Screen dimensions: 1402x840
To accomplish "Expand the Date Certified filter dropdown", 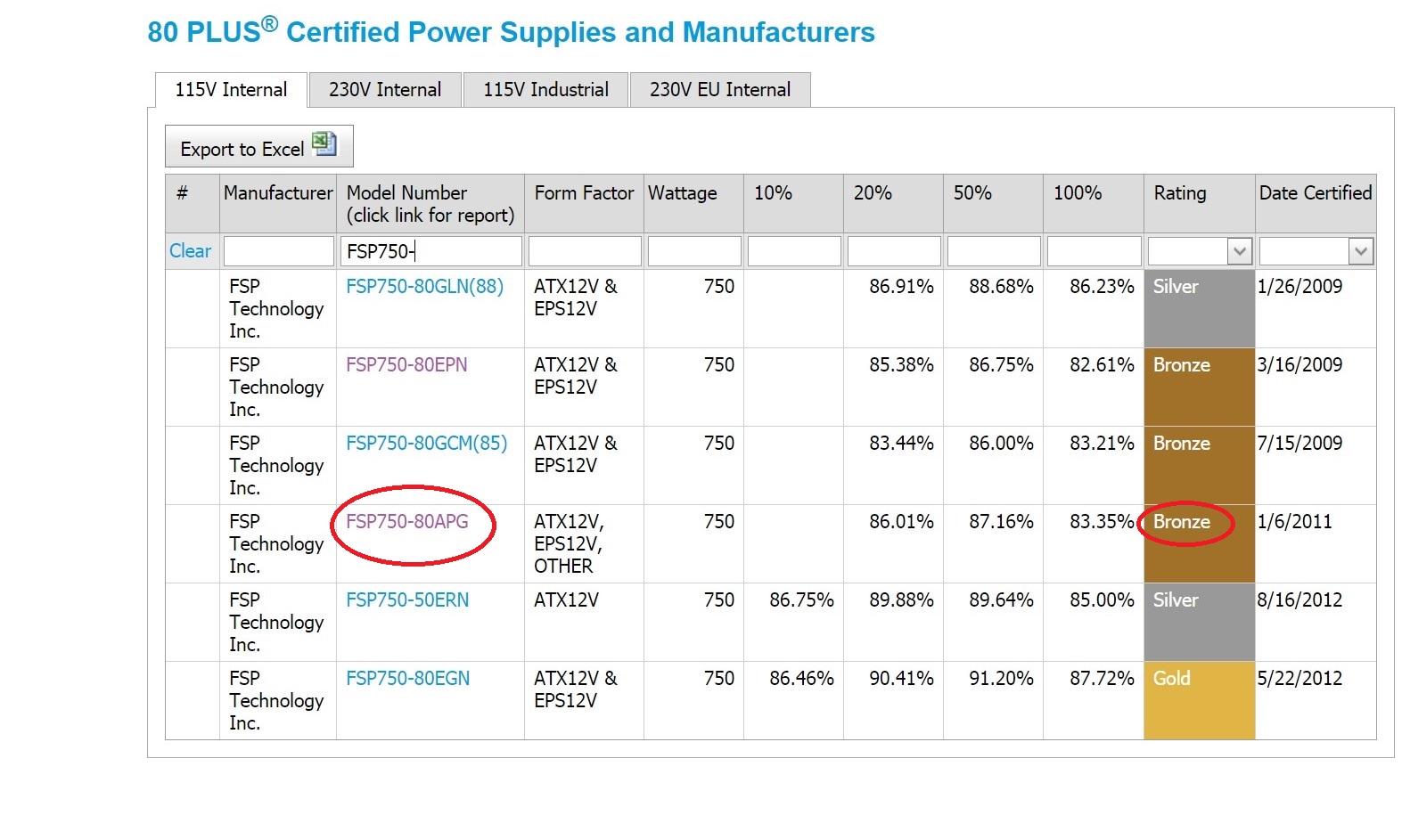I will pos(1360,252).
